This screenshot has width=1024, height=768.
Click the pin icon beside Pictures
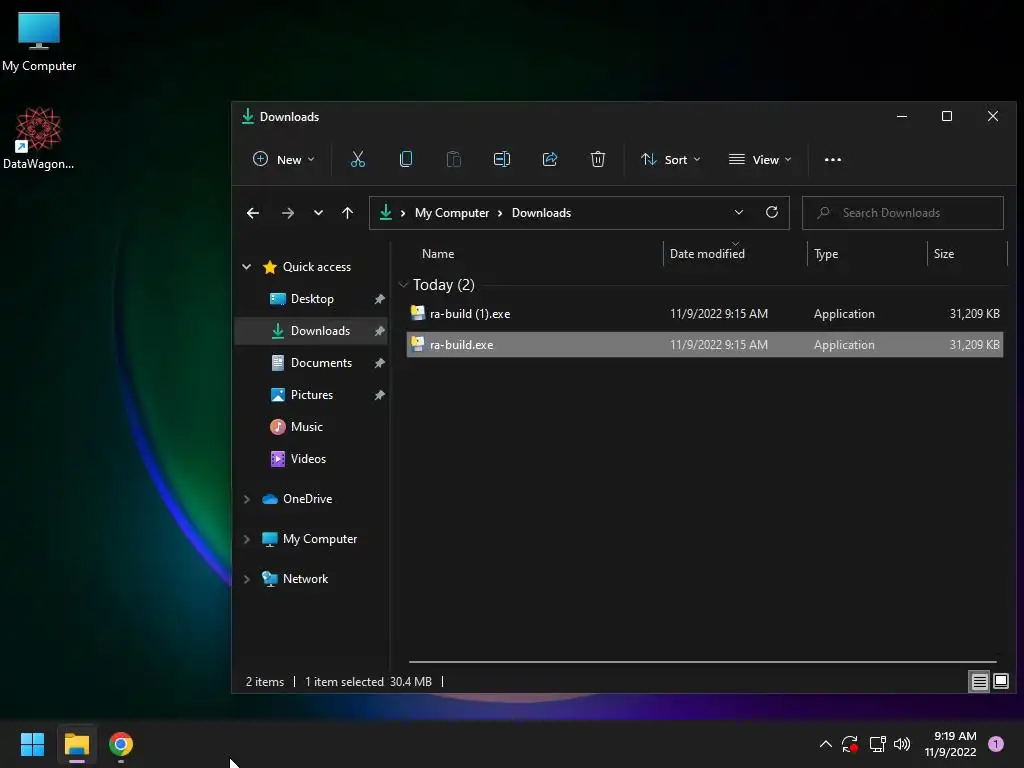[379, 395]
